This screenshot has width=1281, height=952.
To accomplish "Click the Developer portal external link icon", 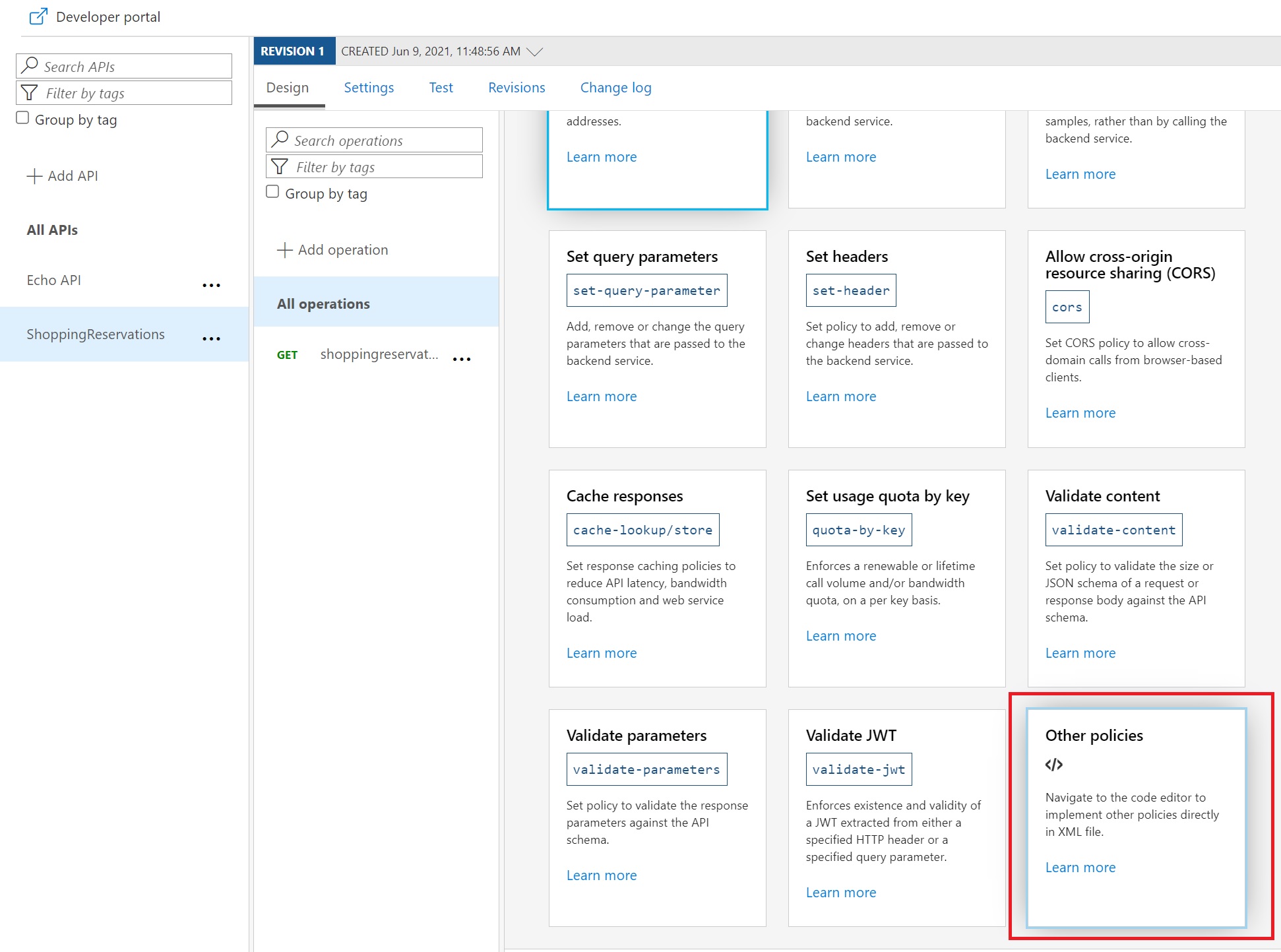I will click(38, 16).
